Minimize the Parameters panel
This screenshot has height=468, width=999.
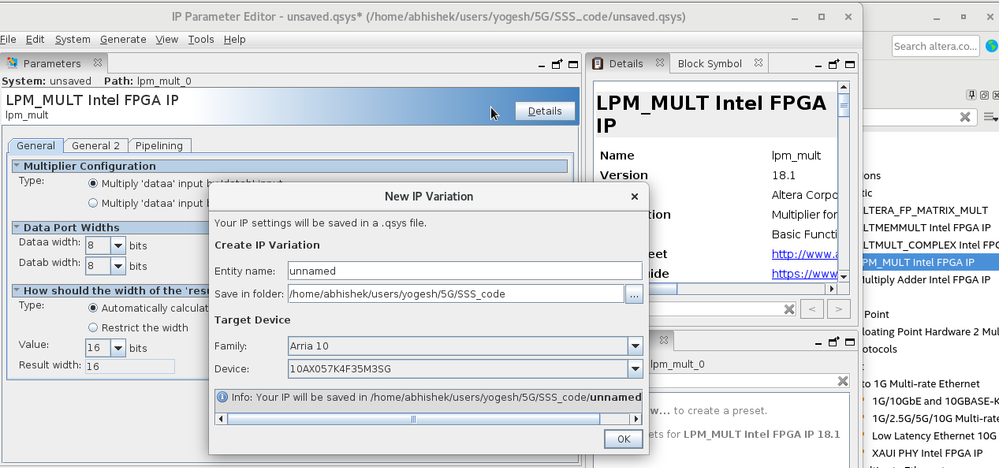542,65
